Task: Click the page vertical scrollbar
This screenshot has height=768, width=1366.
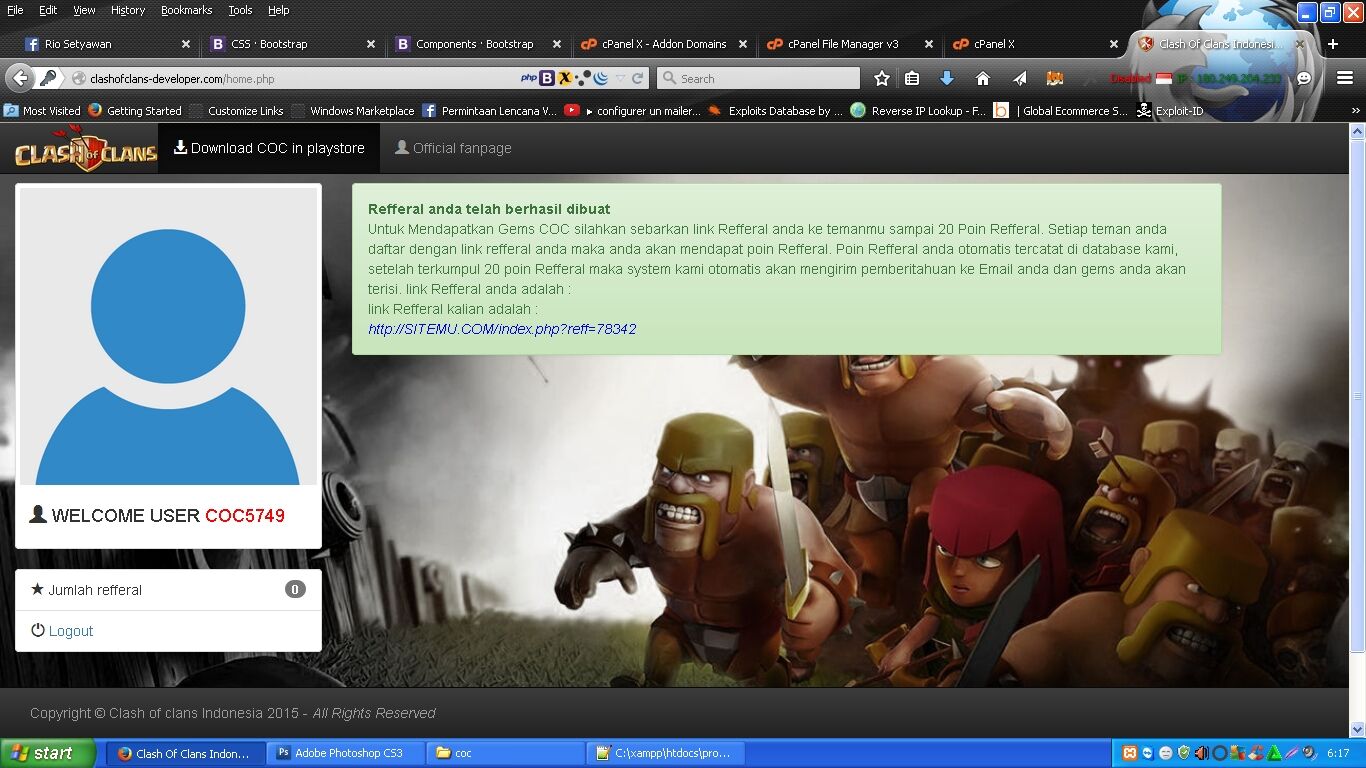Action: click(1357, 395)
